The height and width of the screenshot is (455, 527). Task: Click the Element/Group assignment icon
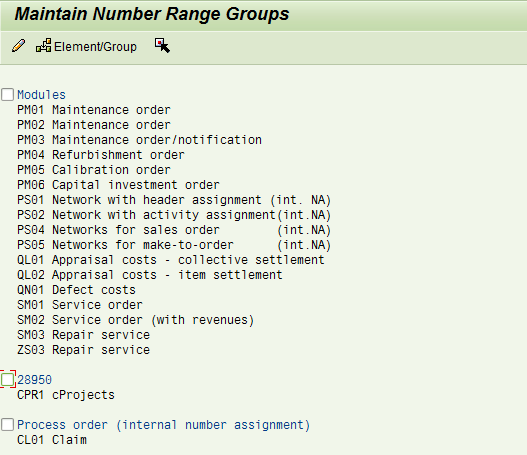(44, 45)
